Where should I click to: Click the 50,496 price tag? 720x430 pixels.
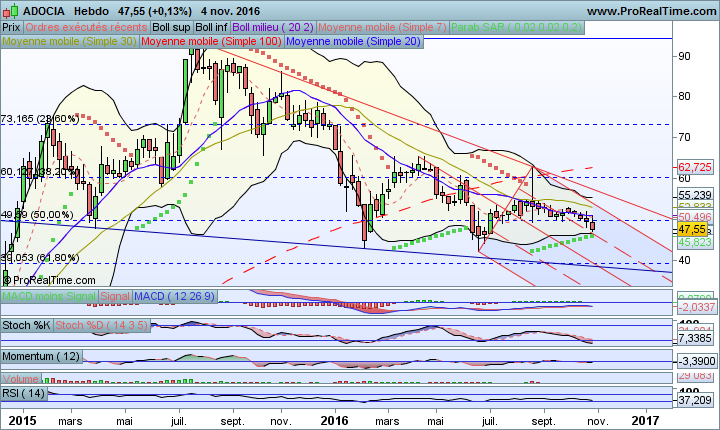click(695, 217)
